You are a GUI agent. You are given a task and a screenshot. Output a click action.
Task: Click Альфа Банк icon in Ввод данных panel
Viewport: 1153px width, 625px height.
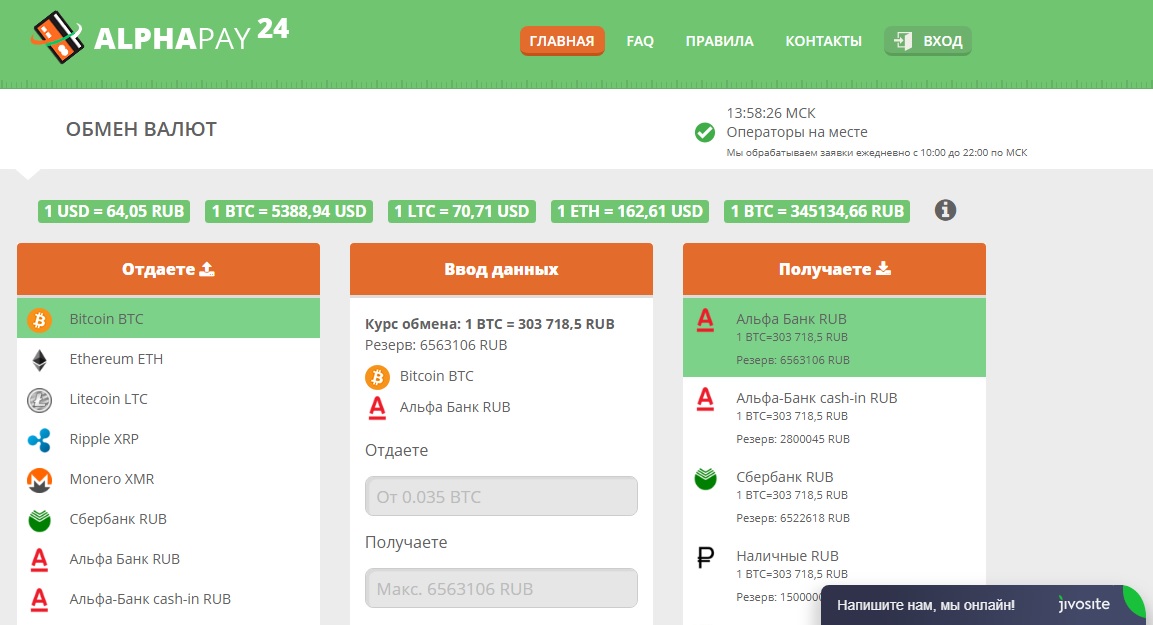[x=377, y=407]
